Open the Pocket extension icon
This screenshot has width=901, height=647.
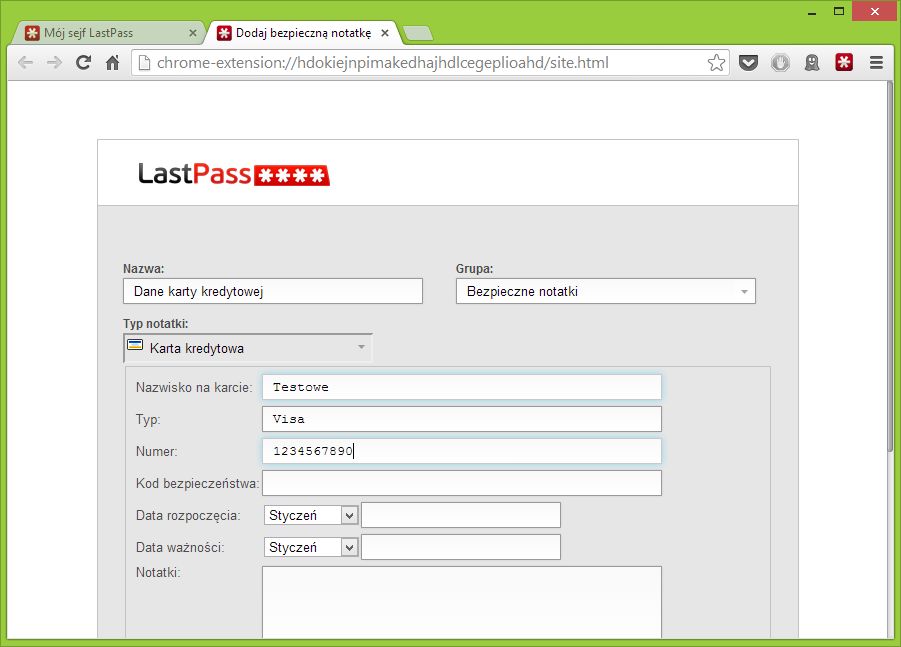[x=748, y=63]
